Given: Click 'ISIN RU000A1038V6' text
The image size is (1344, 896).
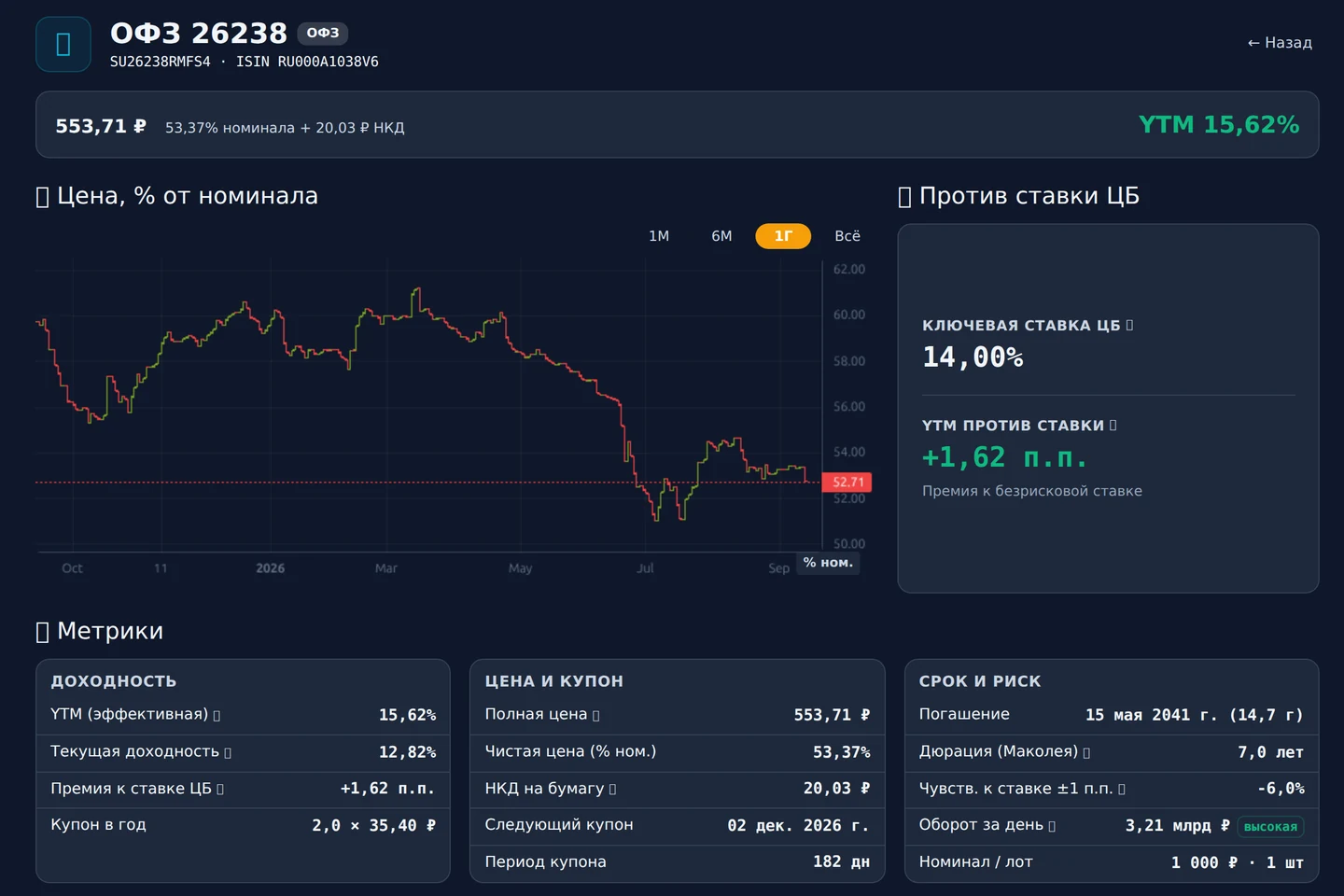Looking at the screenshot, I should 307,62.
